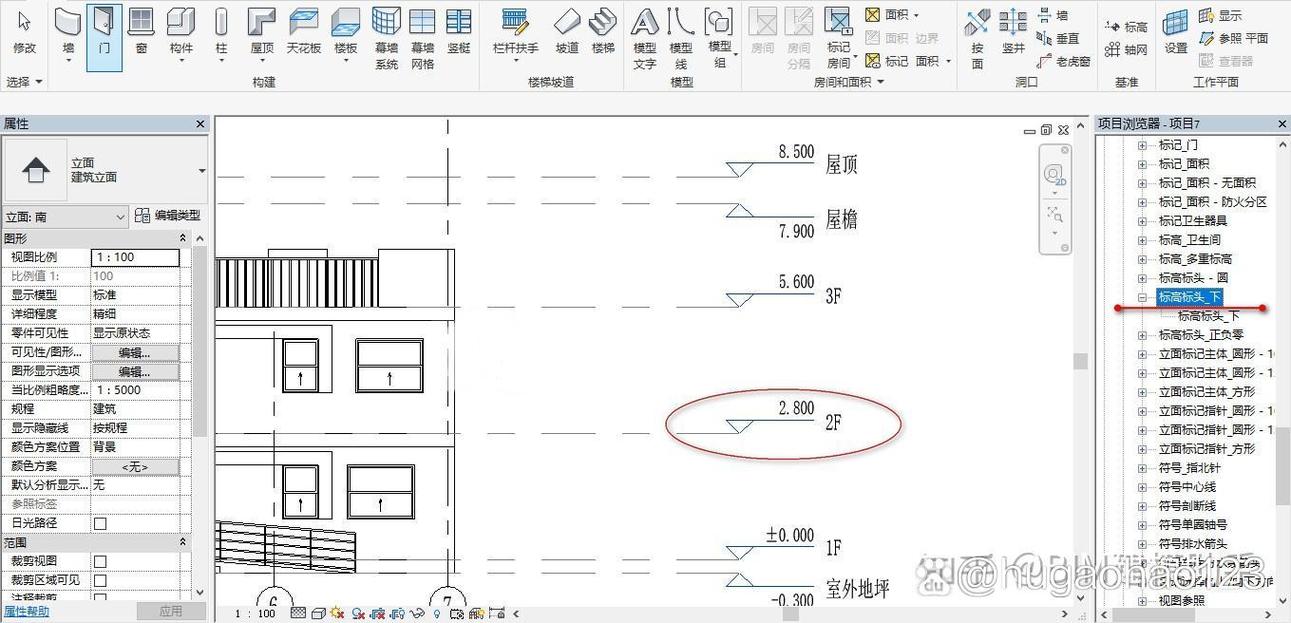Viewport: 1291px width, 623px height.
Task: Select the 柱 (Column) tool
Action: [221, 34]
